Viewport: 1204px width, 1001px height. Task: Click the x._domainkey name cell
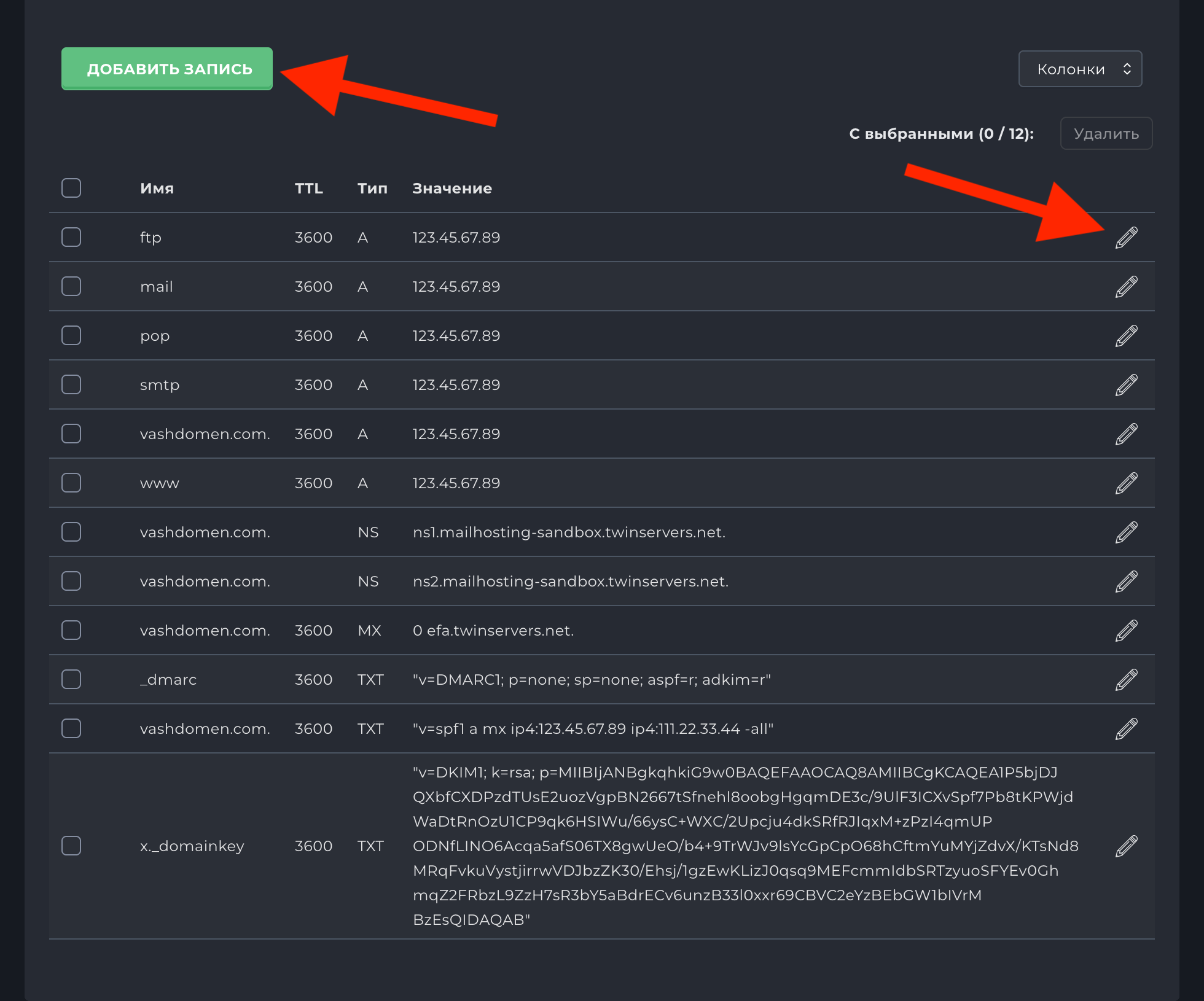point(192,846)
